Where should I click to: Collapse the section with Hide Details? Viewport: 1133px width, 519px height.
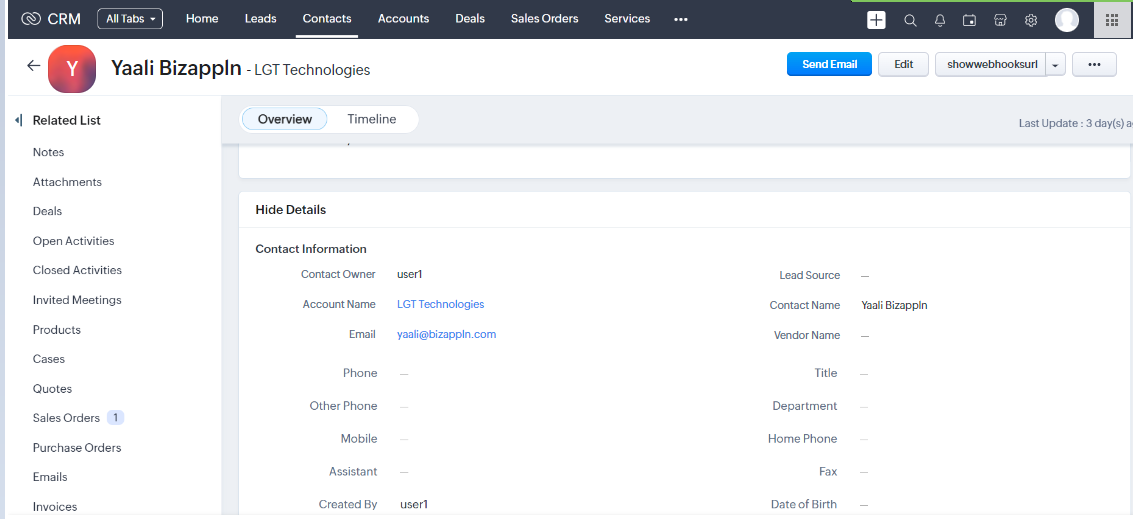click(291, 210)
